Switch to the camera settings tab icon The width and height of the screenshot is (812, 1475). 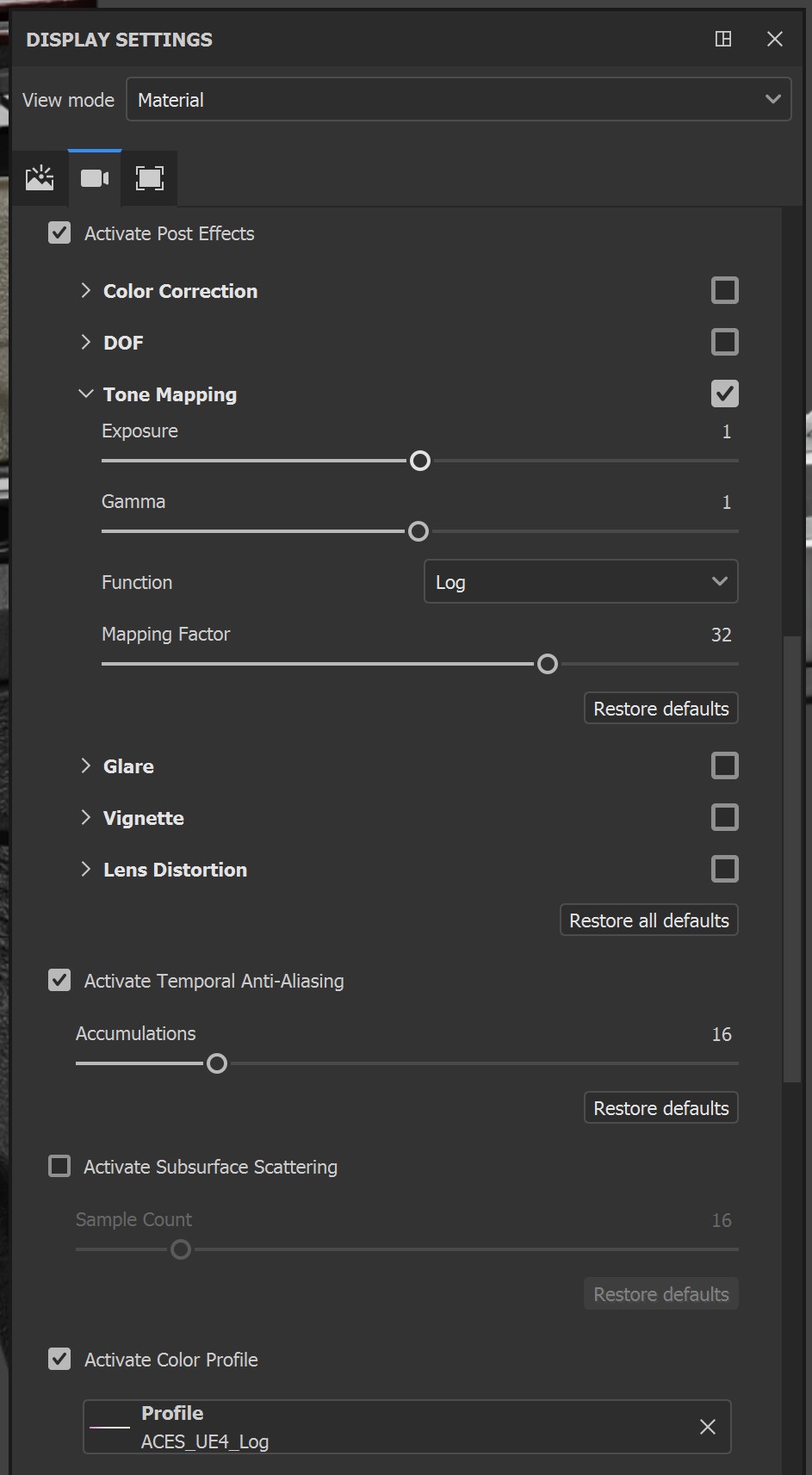click(95, 178)
